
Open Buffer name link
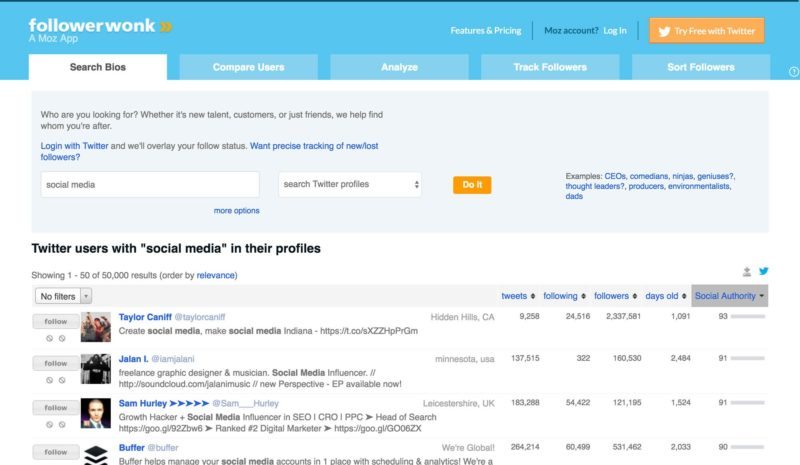click(x=132, y=448)
